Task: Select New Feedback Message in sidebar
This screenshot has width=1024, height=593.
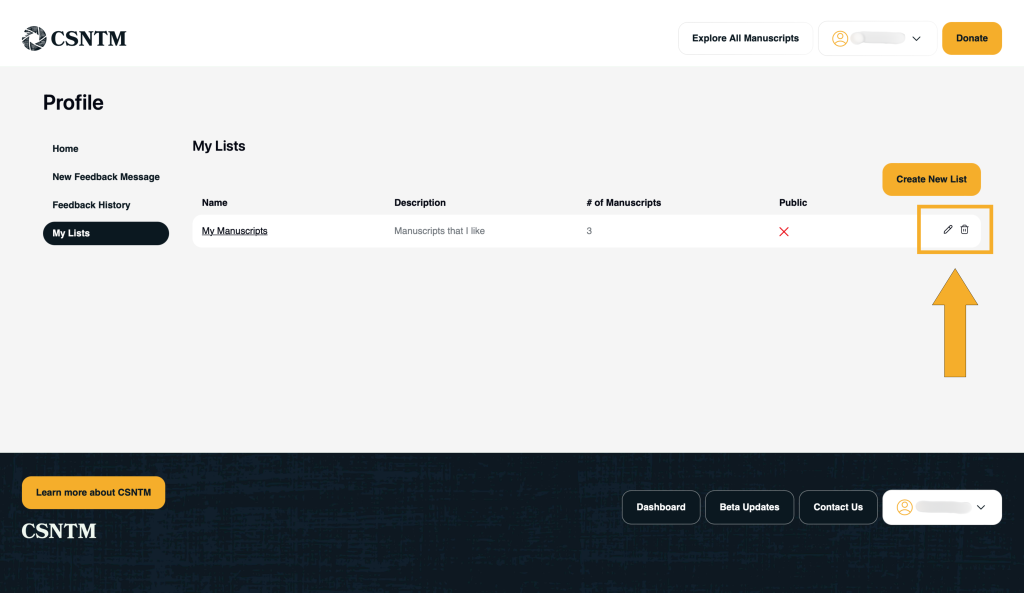Action: 106,177
